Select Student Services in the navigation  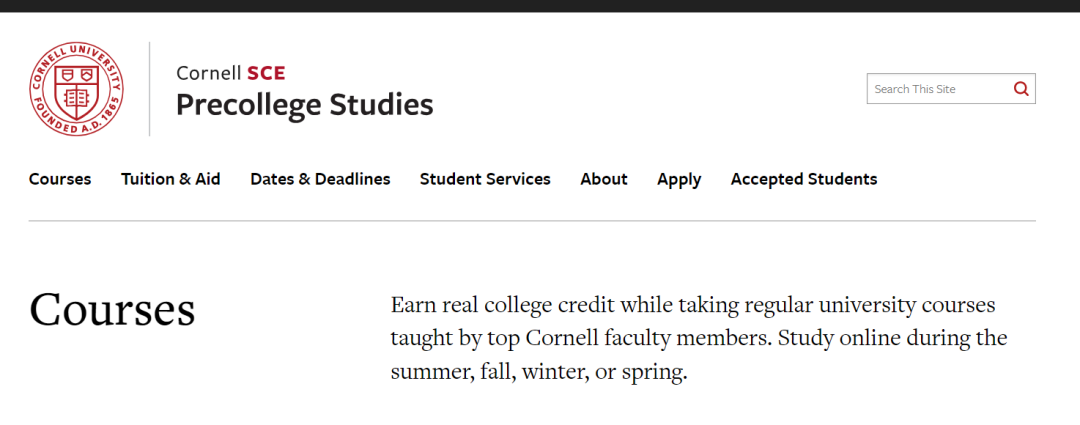point(485,179)
